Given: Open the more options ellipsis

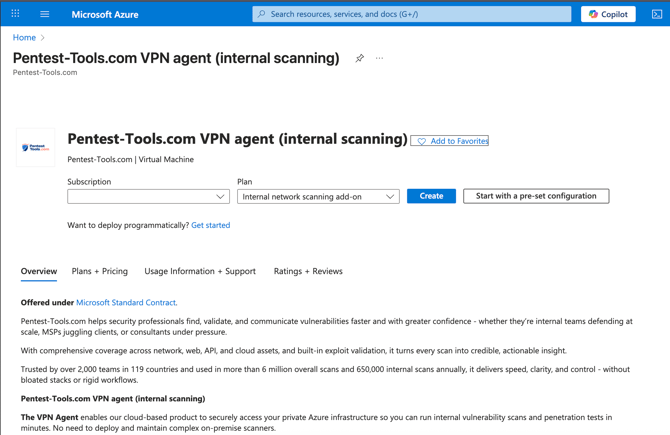Looking at the screenshot, I should coord(380,58).
